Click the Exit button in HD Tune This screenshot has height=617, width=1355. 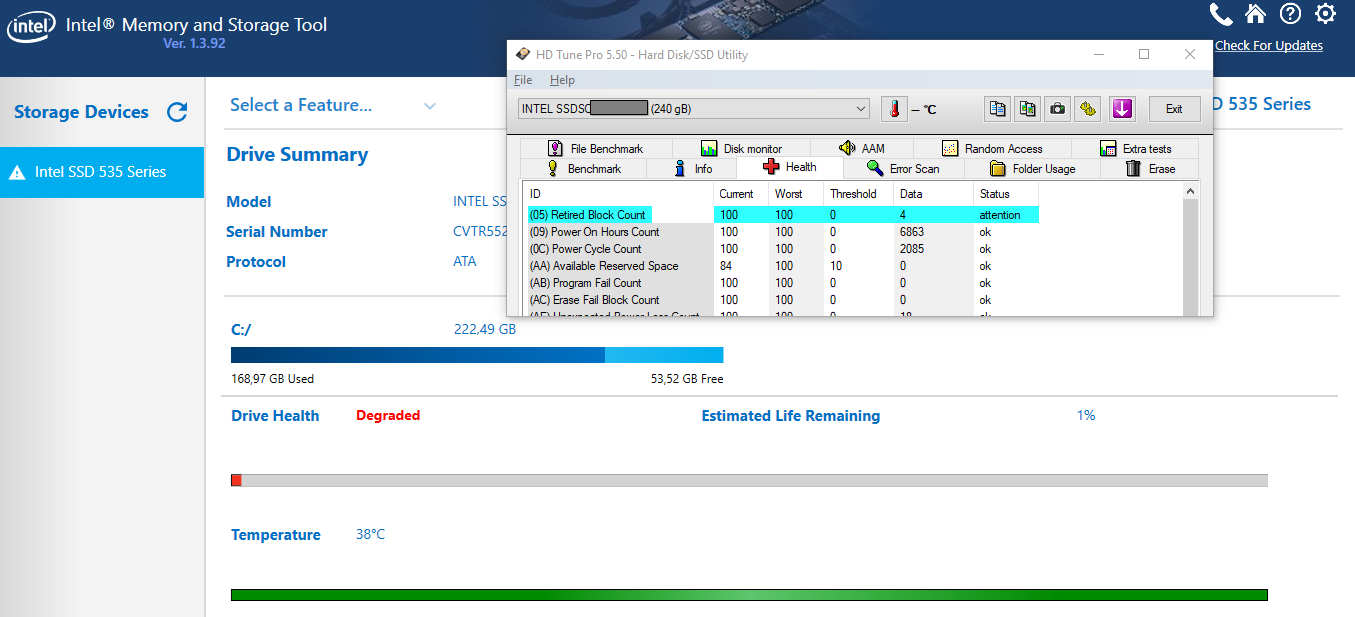click(x=1174, y=109)
